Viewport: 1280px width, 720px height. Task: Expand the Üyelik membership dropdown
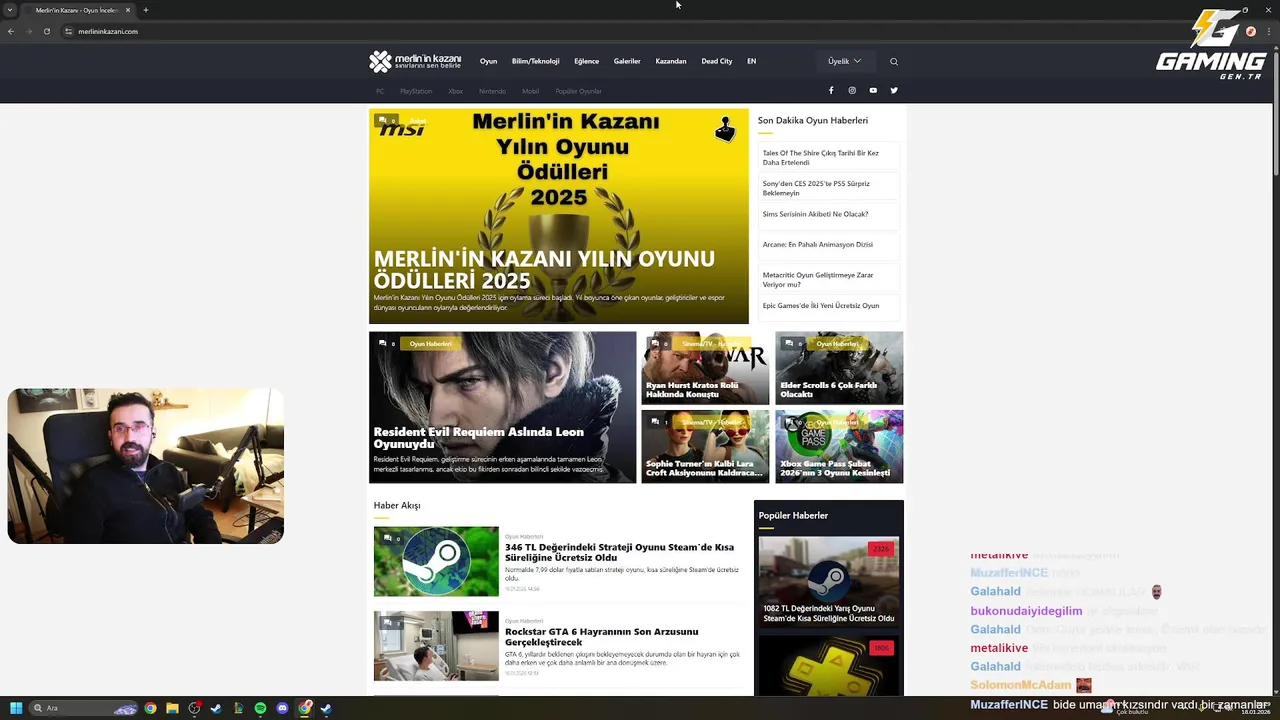tap(845, 61)
